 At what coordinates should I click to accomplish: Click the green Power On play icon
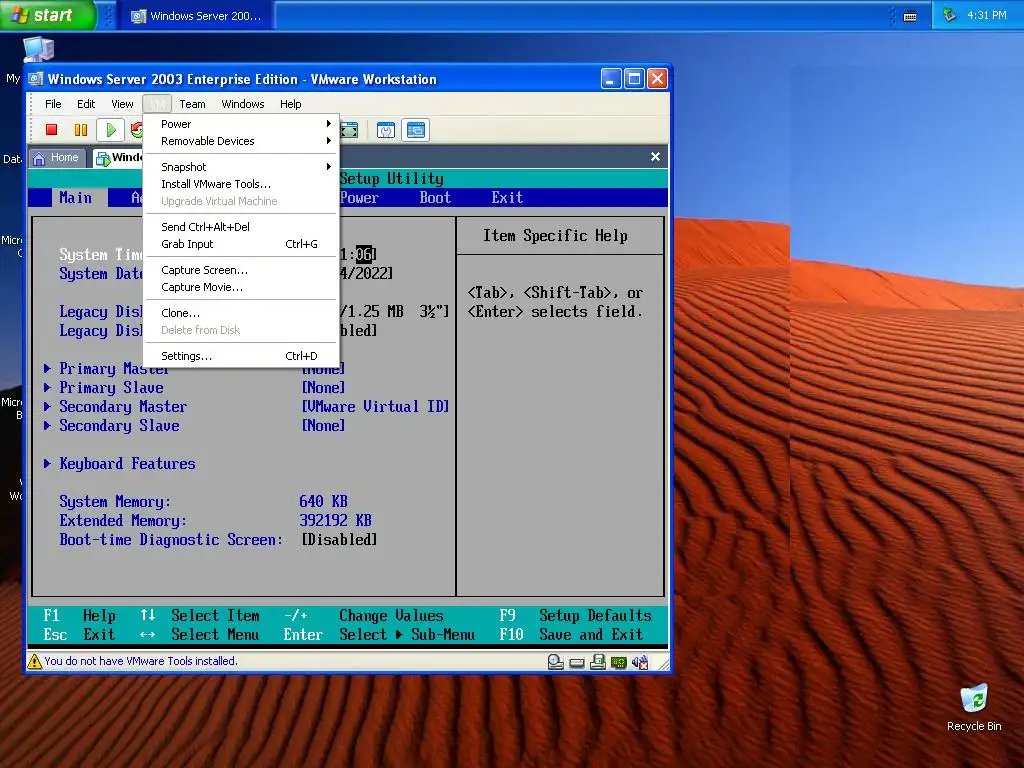pos(111,130)
